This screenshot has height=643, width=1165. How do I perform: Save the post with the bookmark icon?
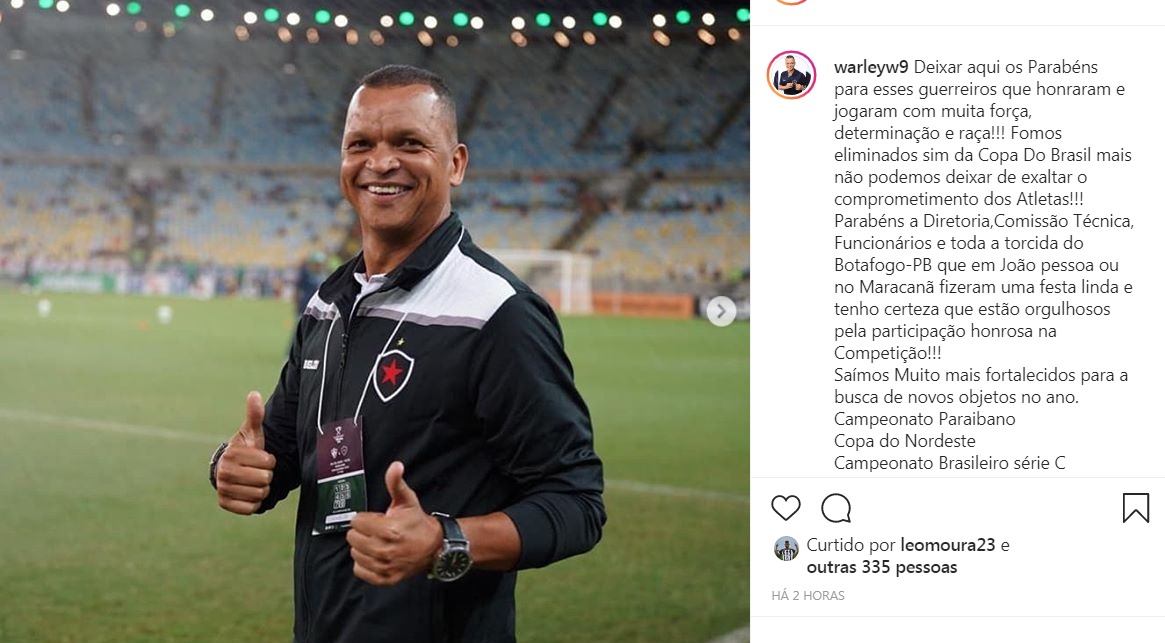[x=1135, y=508]
